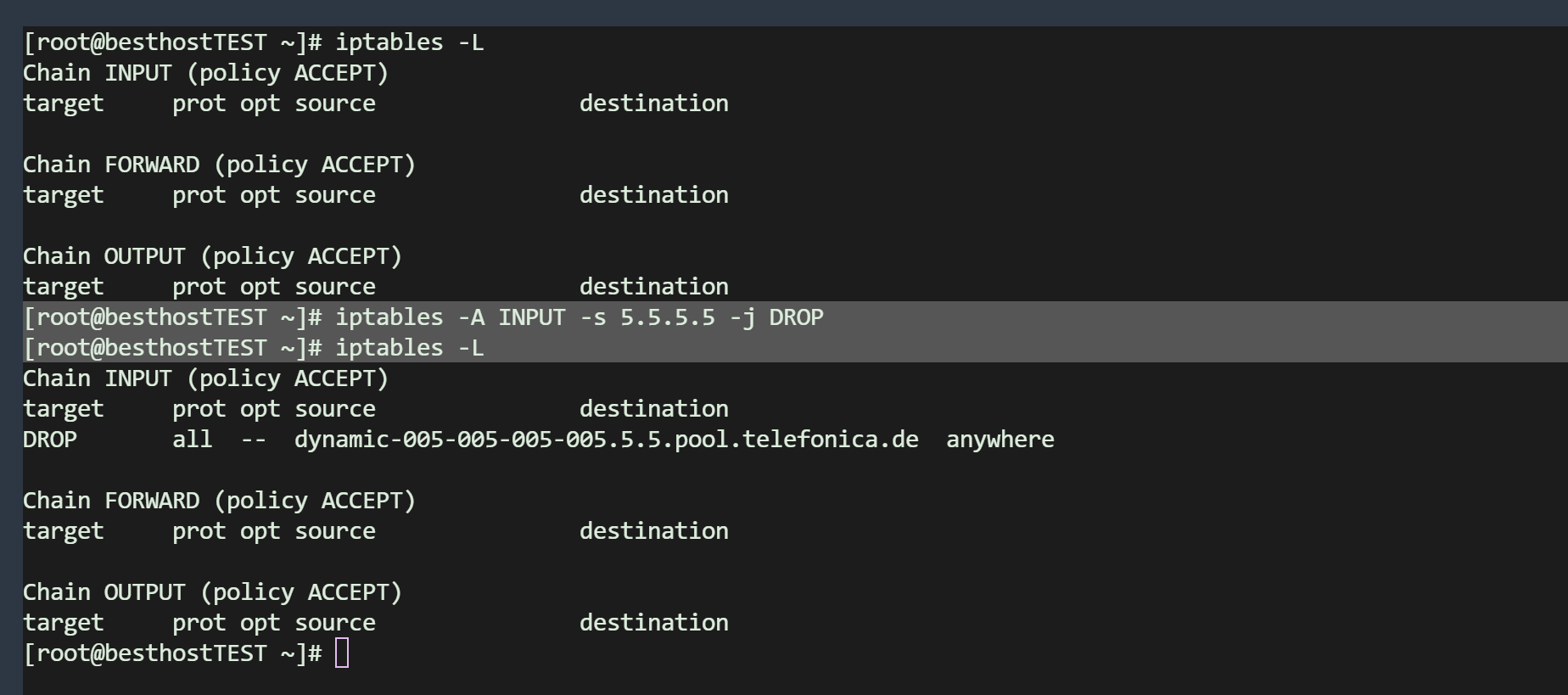
Task: Click the last Chain OUTPUT header line
Action: 212,592
